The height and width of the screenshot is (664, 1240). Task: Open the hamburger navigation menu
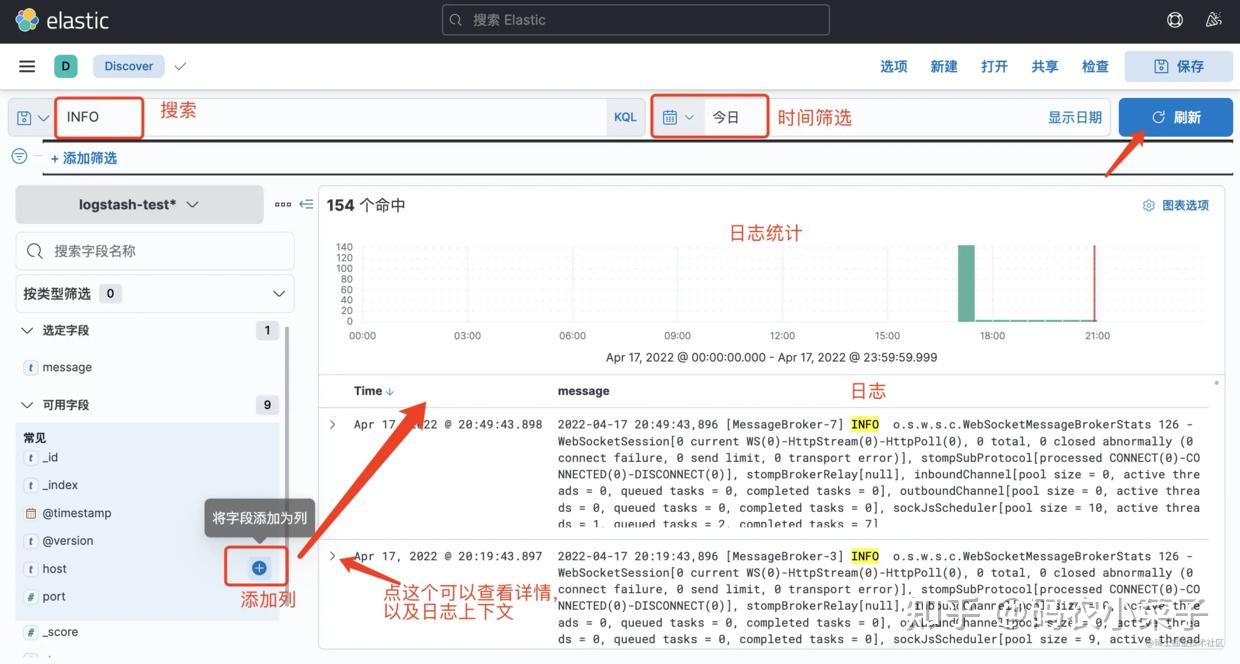(26, 66)
